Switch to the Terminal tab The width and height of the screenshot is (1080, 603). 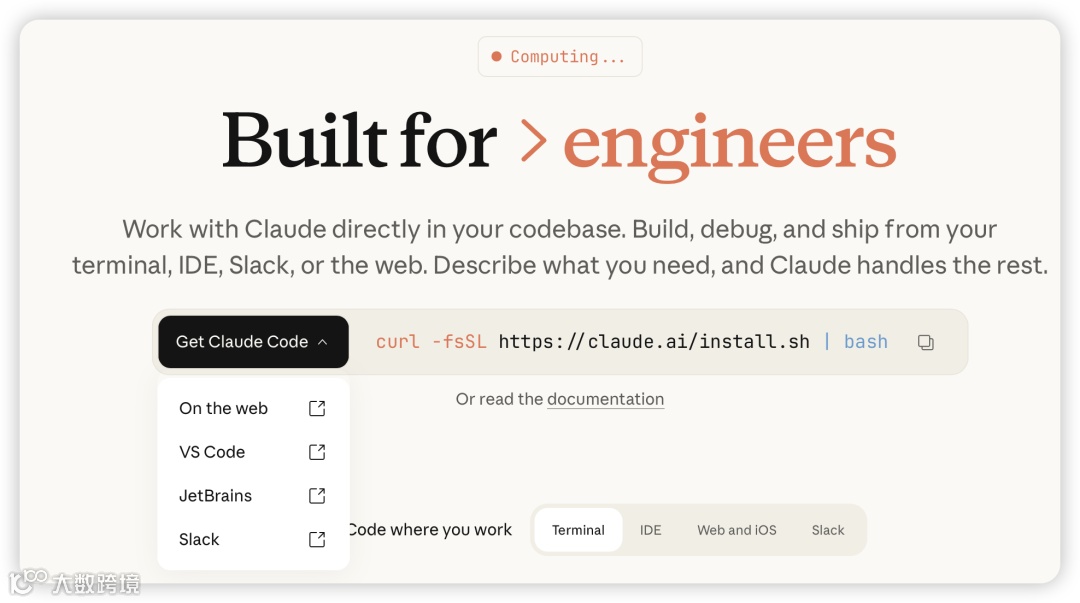point(578,530)
